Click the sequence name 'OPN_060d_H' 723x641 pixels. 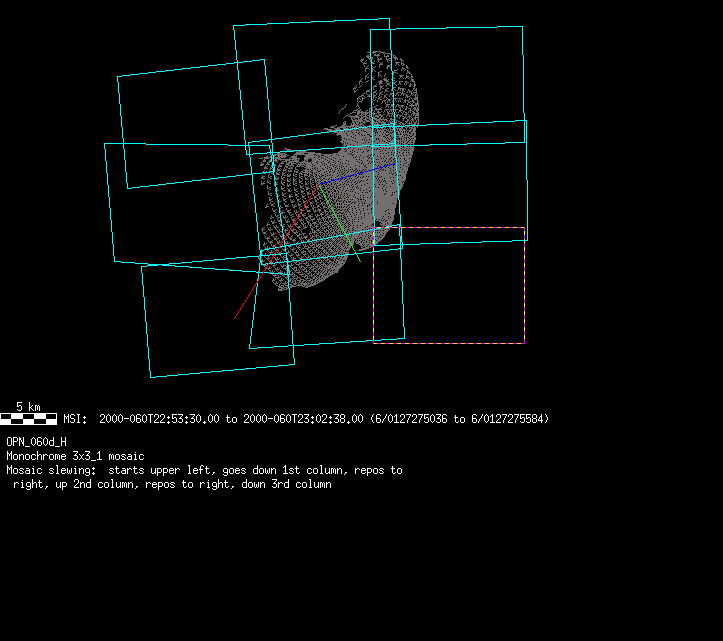pos(36,442)
